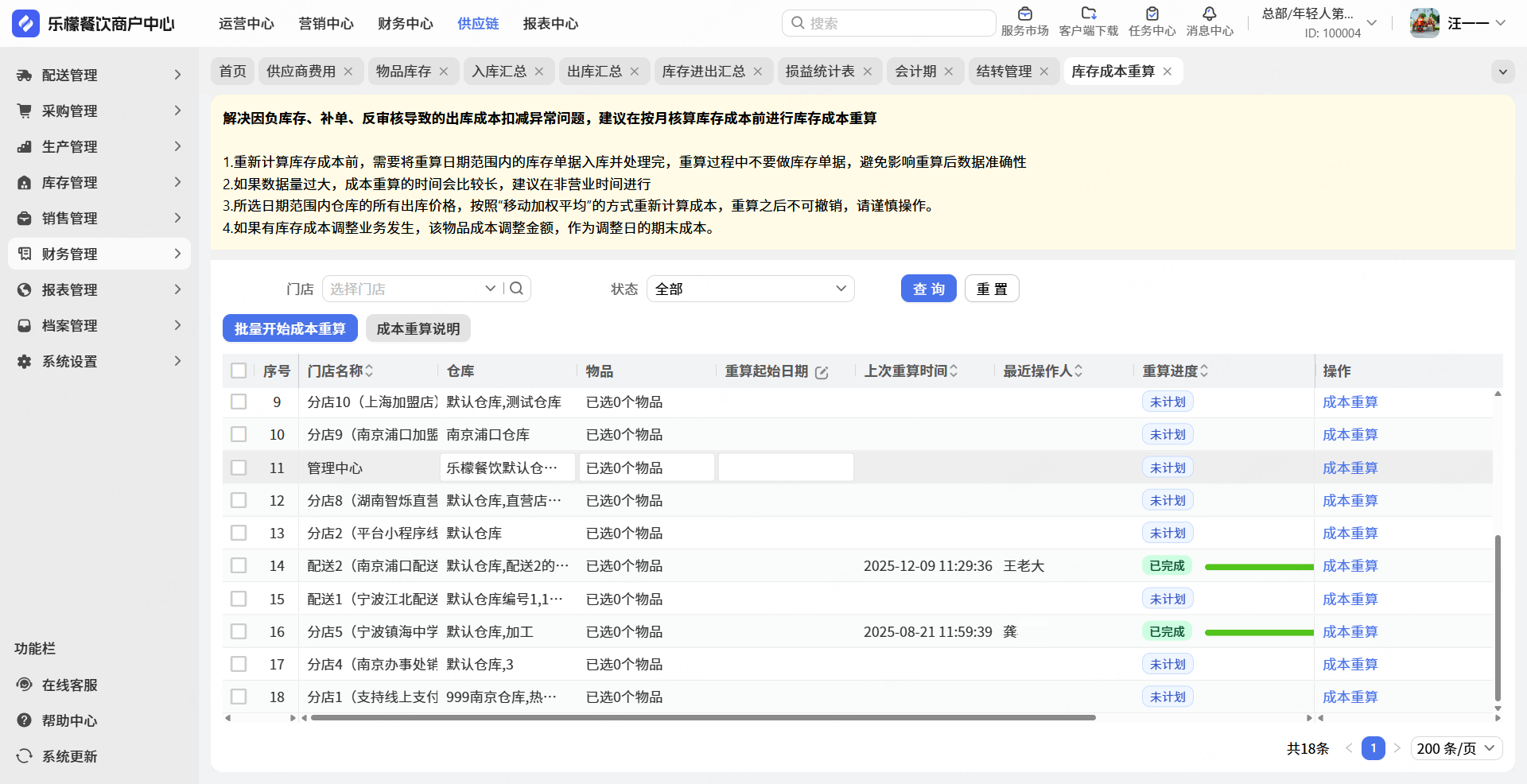This screenshot has width=1527, height=784.
Task: Check the row 10 分店9 checkbox
Action: click(239, 434)
